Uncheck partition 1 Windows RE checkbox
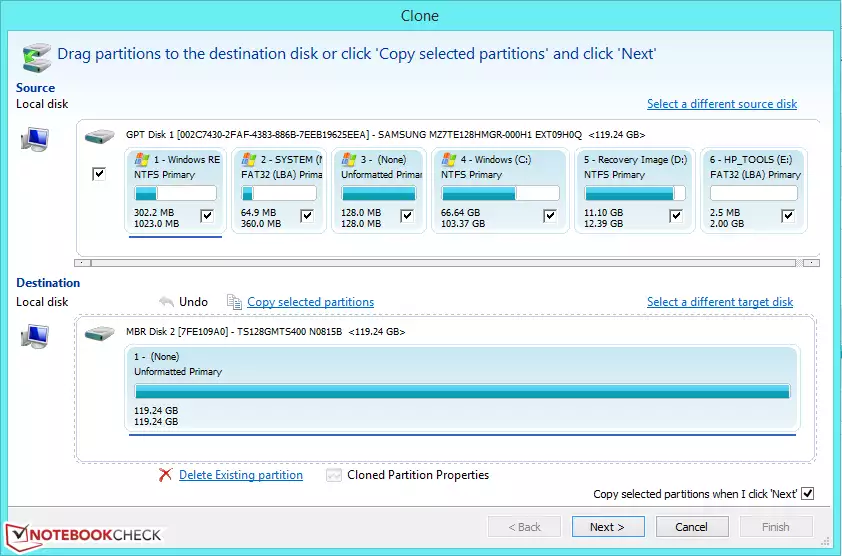Image resolution: width=842 pixels, height=556 pixels. pos(207,216)
